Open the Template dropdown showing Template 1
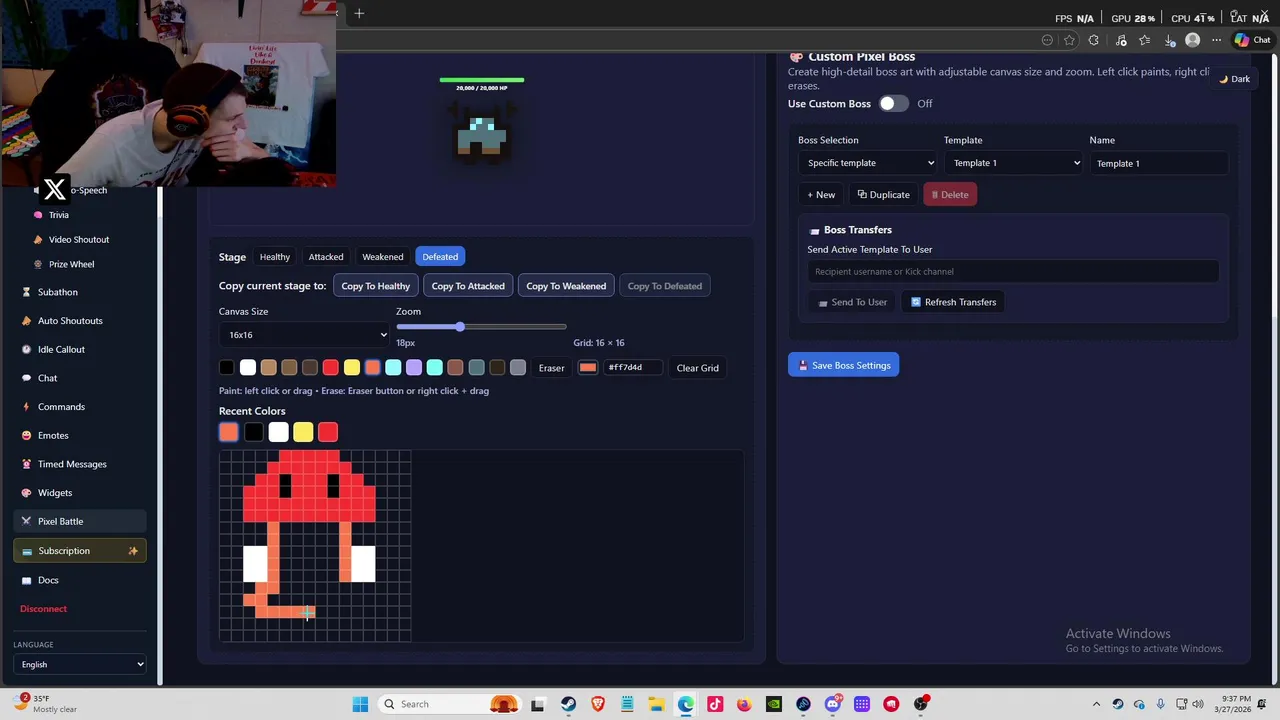 [1014, 163]
